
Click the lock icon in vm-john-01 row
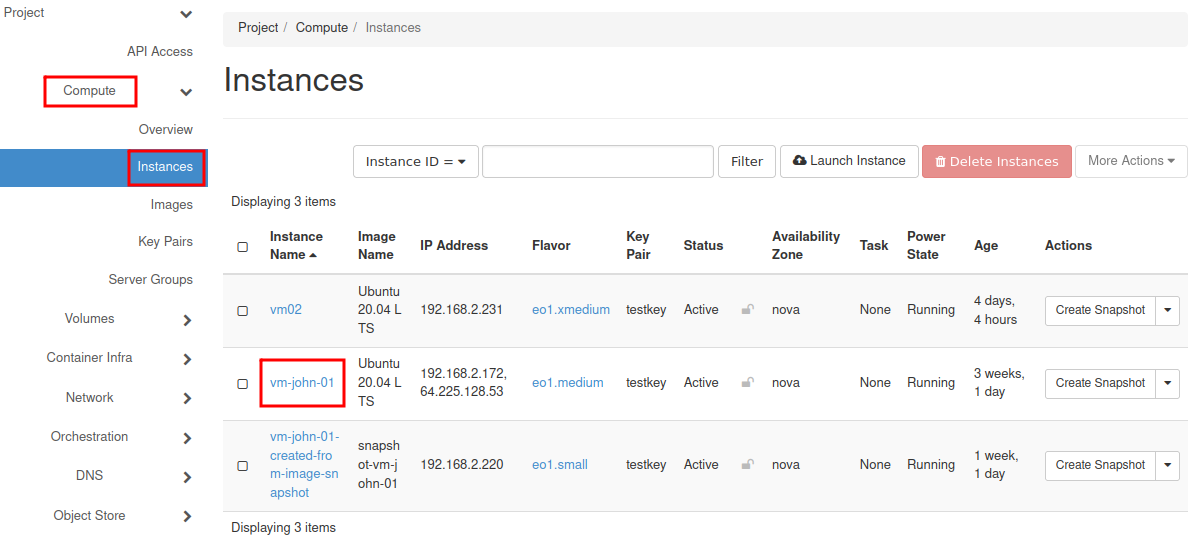(x=747, y=382)
